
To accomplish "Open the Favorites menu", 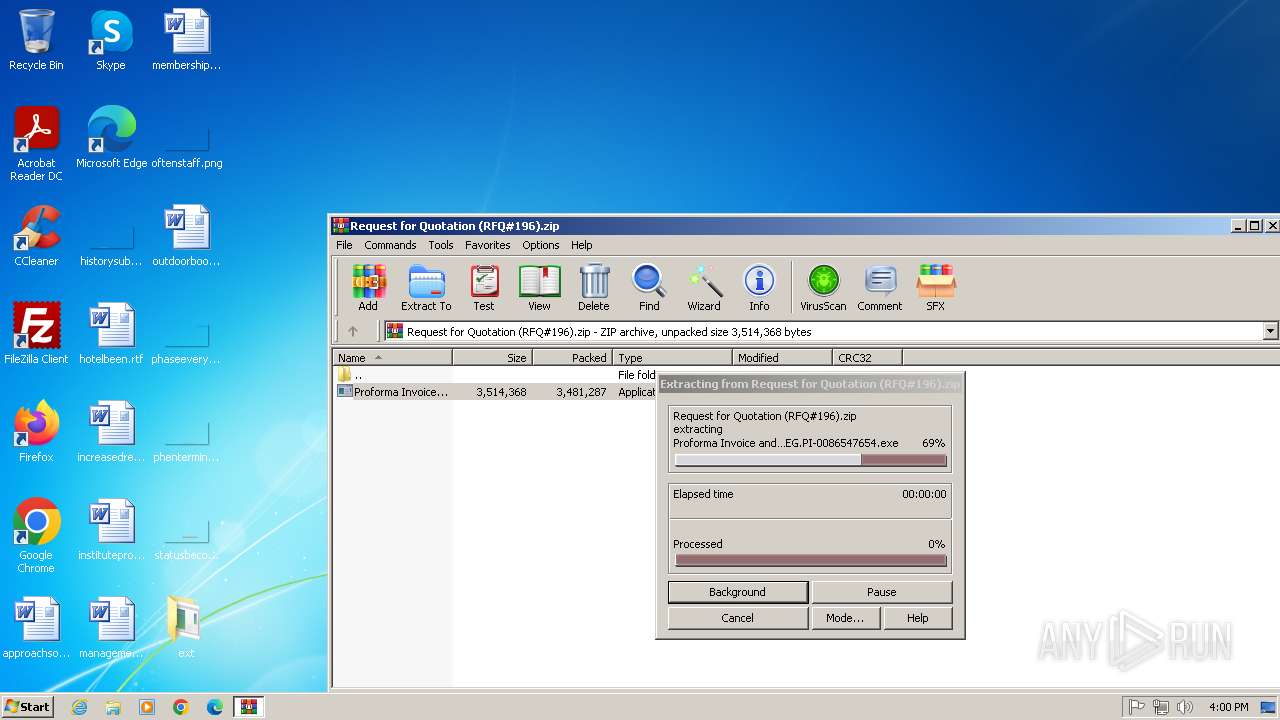I will pos(488,245).
